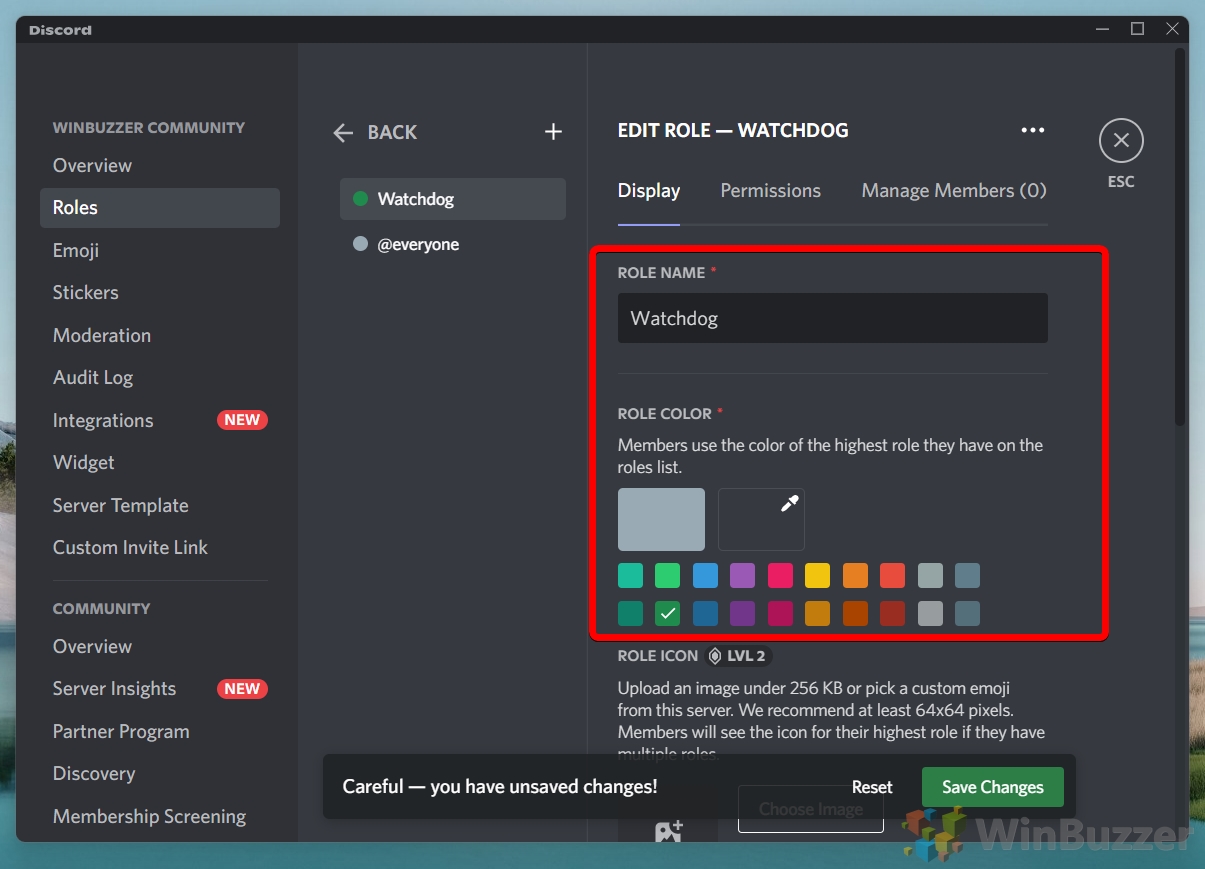
Task: Click the Save Changes button
Action: [992, 787]
